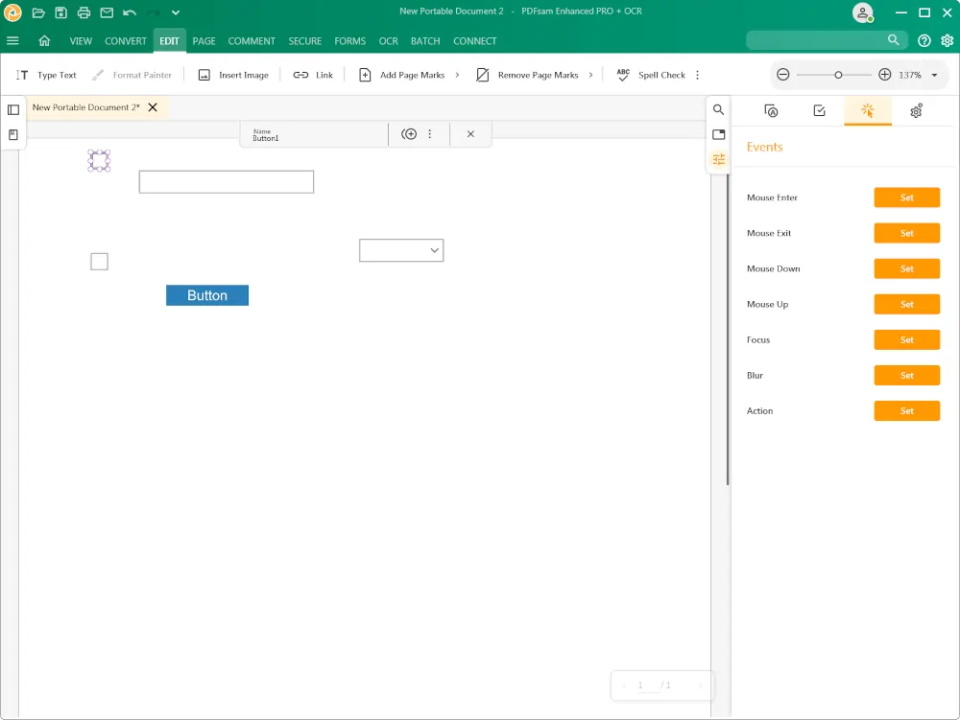960x720 pixels.
Task: Select the Events properties tab icon
Action: click(x=868, y=111)
